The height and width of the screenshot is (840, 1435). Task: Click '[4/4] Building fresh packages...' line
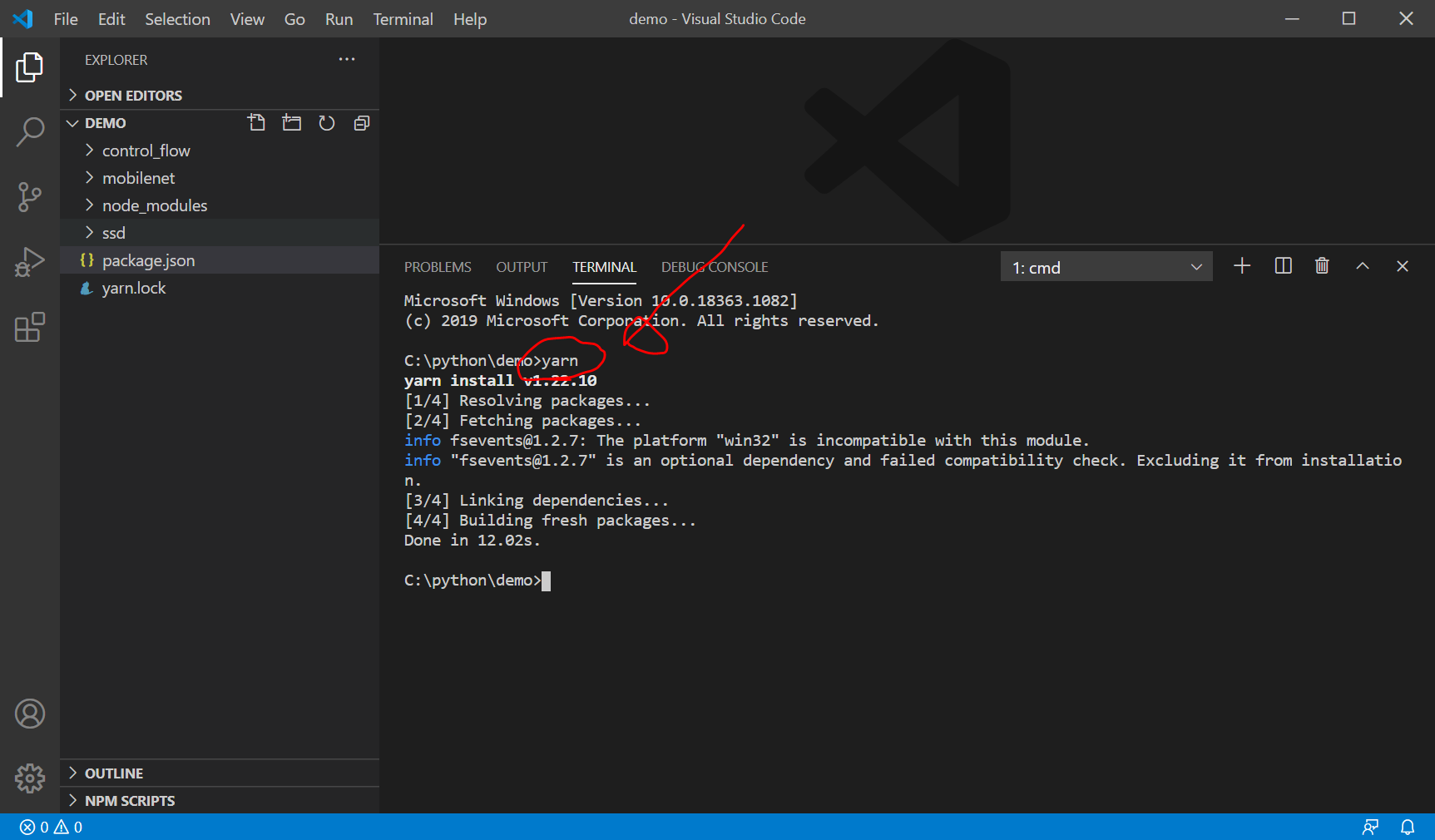pyautogui.click(x=550, y=521)
